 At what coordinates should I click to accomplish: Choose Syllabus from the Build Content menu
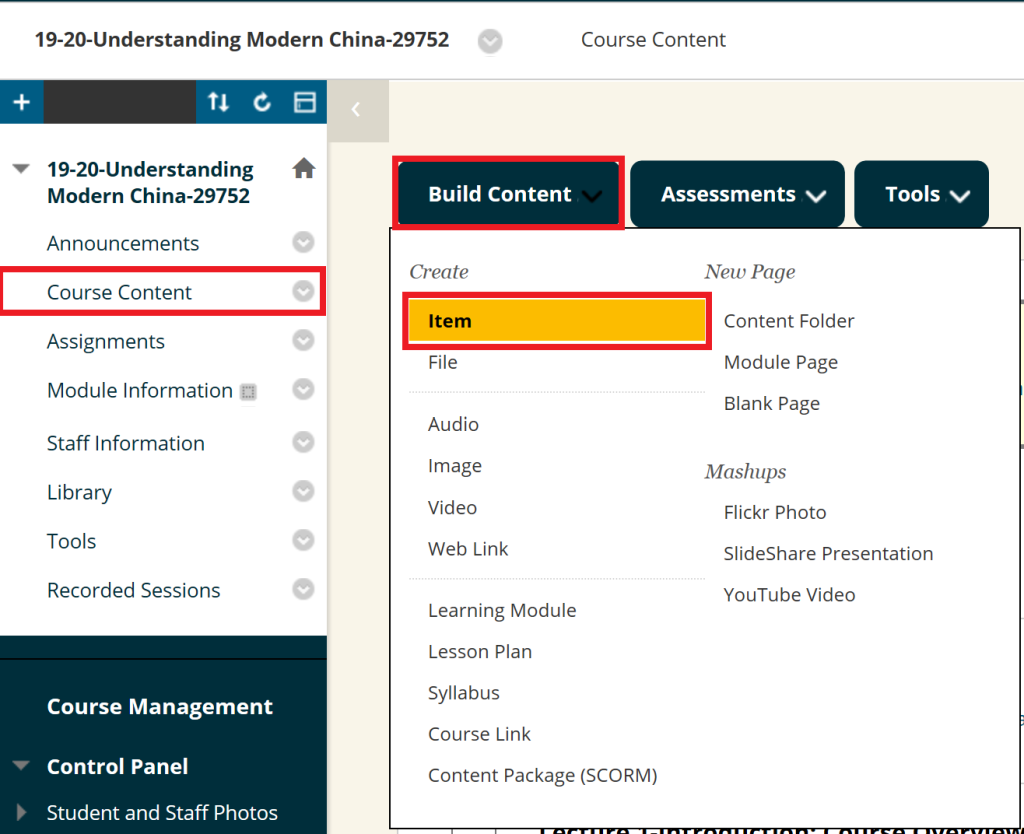click(463, 692)
